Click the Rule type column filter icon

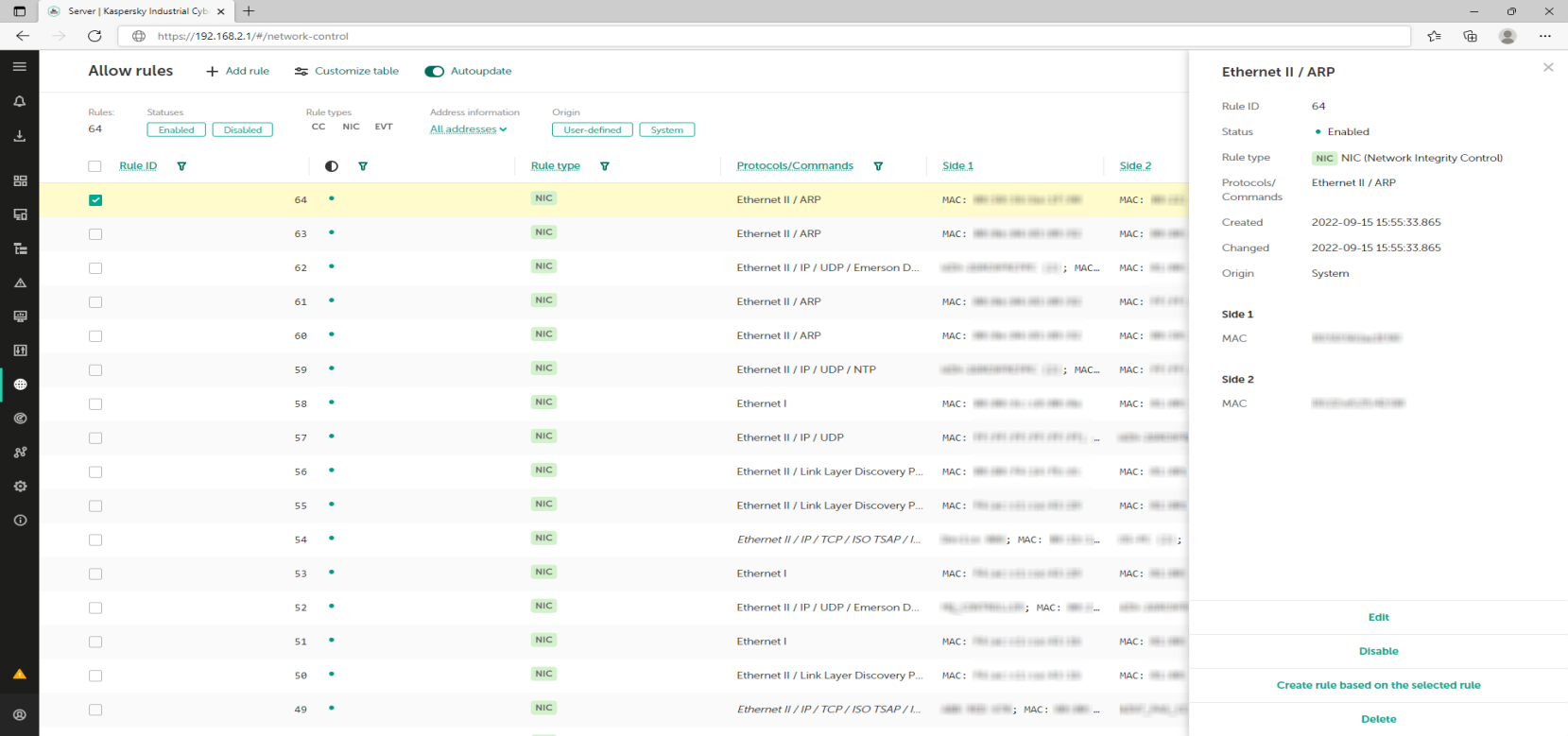(x=605, y=166)
